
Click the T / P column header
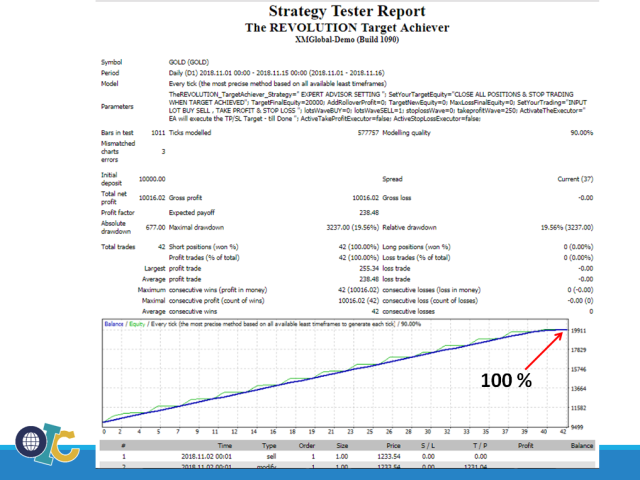click(x=480, y=445)
